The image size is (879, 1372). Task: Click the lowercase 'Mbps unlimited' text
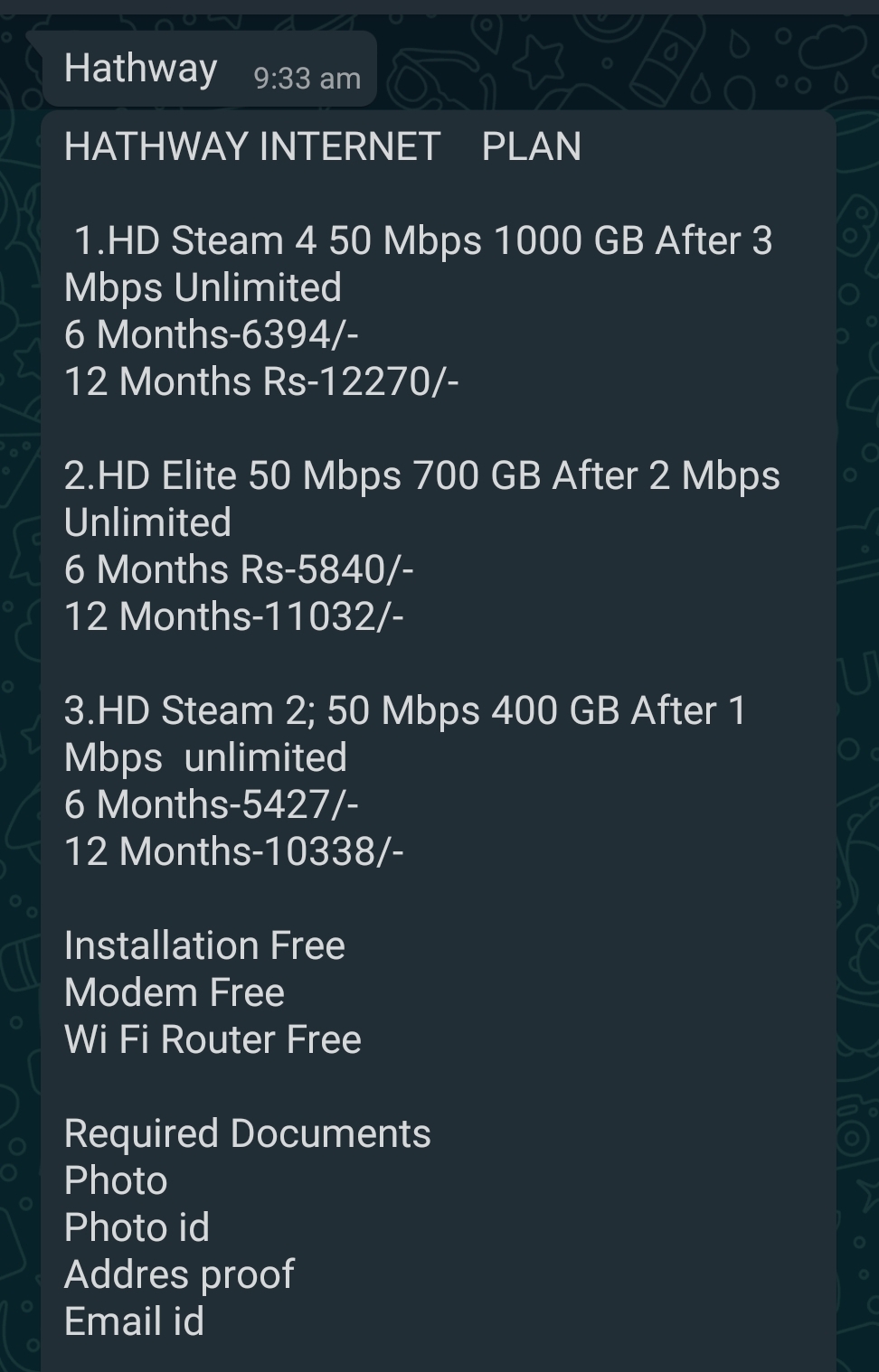click(x=205, y=758)
